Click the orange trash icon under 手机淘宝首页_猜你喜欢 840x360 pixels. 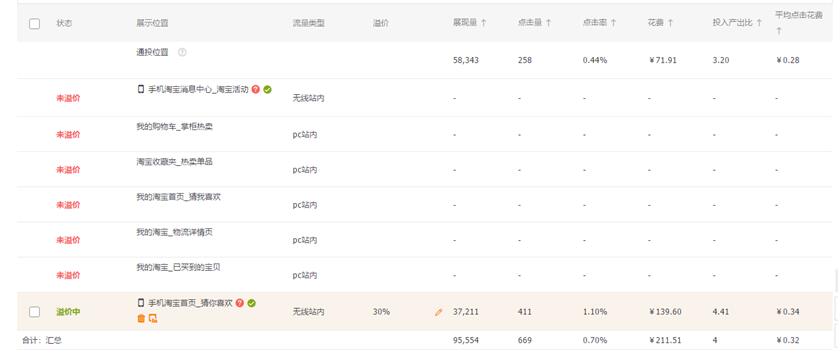pos(141,318)
